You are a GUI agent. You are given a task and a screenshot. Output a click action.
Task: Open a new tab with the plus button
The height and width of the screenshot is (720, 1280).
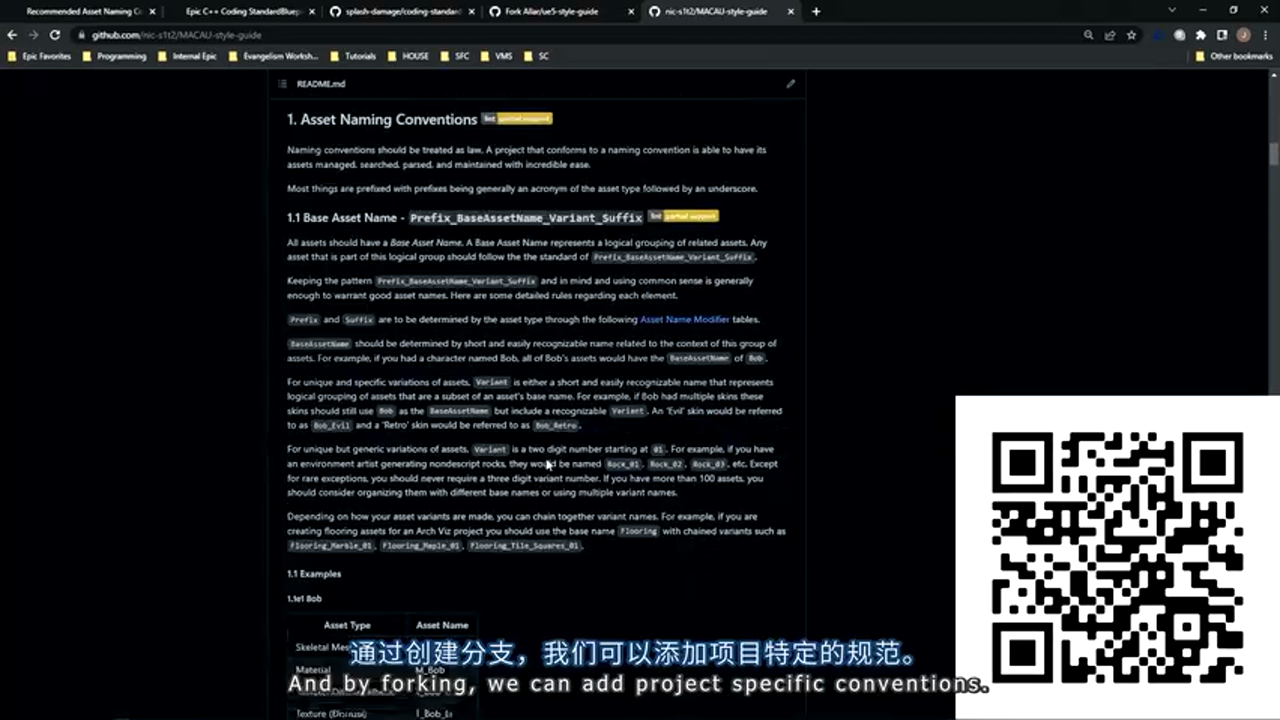point(816,12)
